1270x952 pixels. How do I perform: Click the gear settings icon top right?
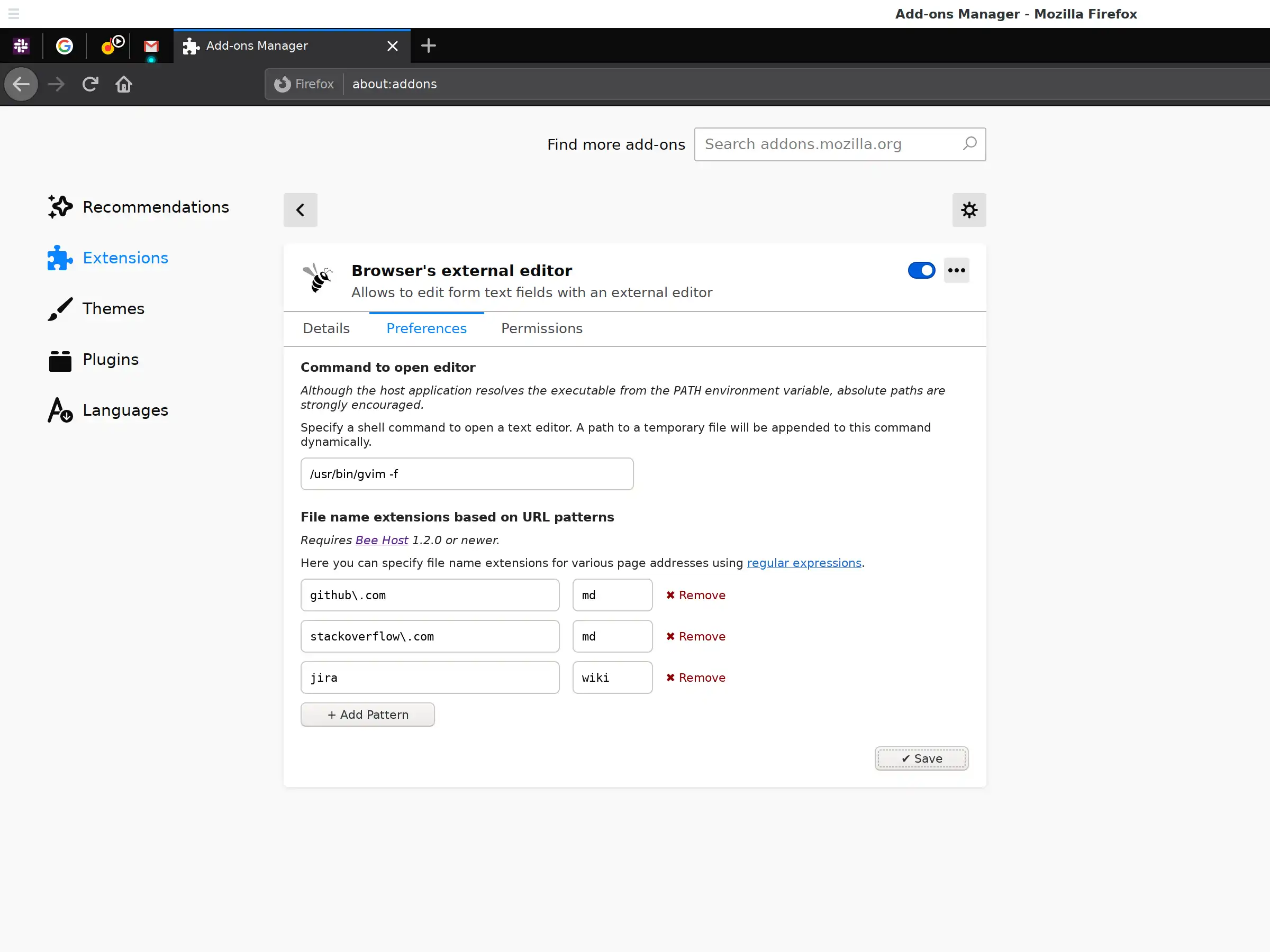point(969,210)
